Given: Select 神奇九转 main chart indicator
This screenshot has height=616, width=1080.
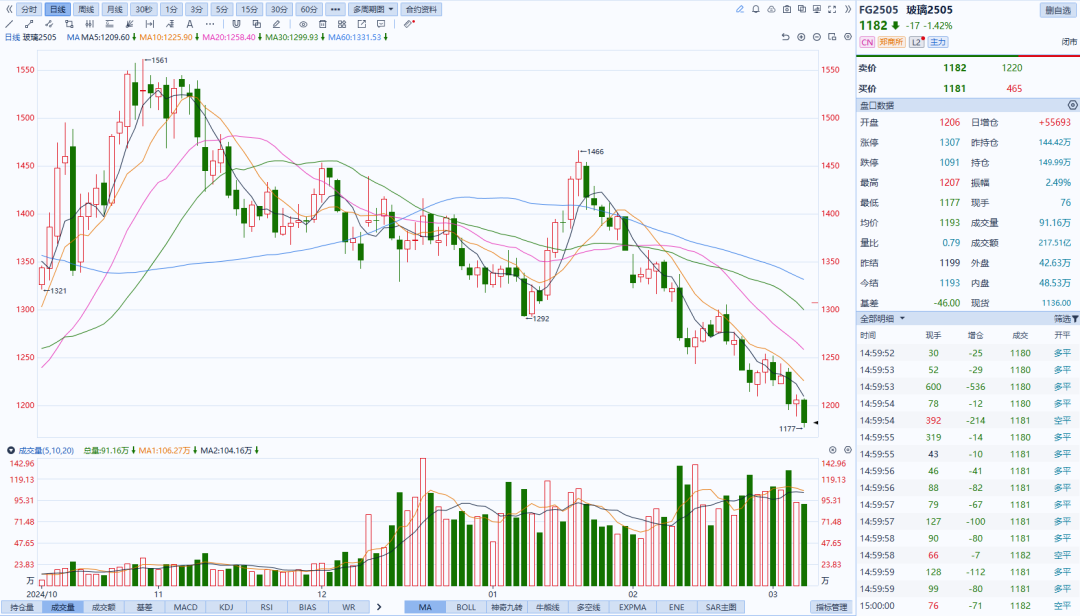Looking at the screenshot, I should point(507,607).
